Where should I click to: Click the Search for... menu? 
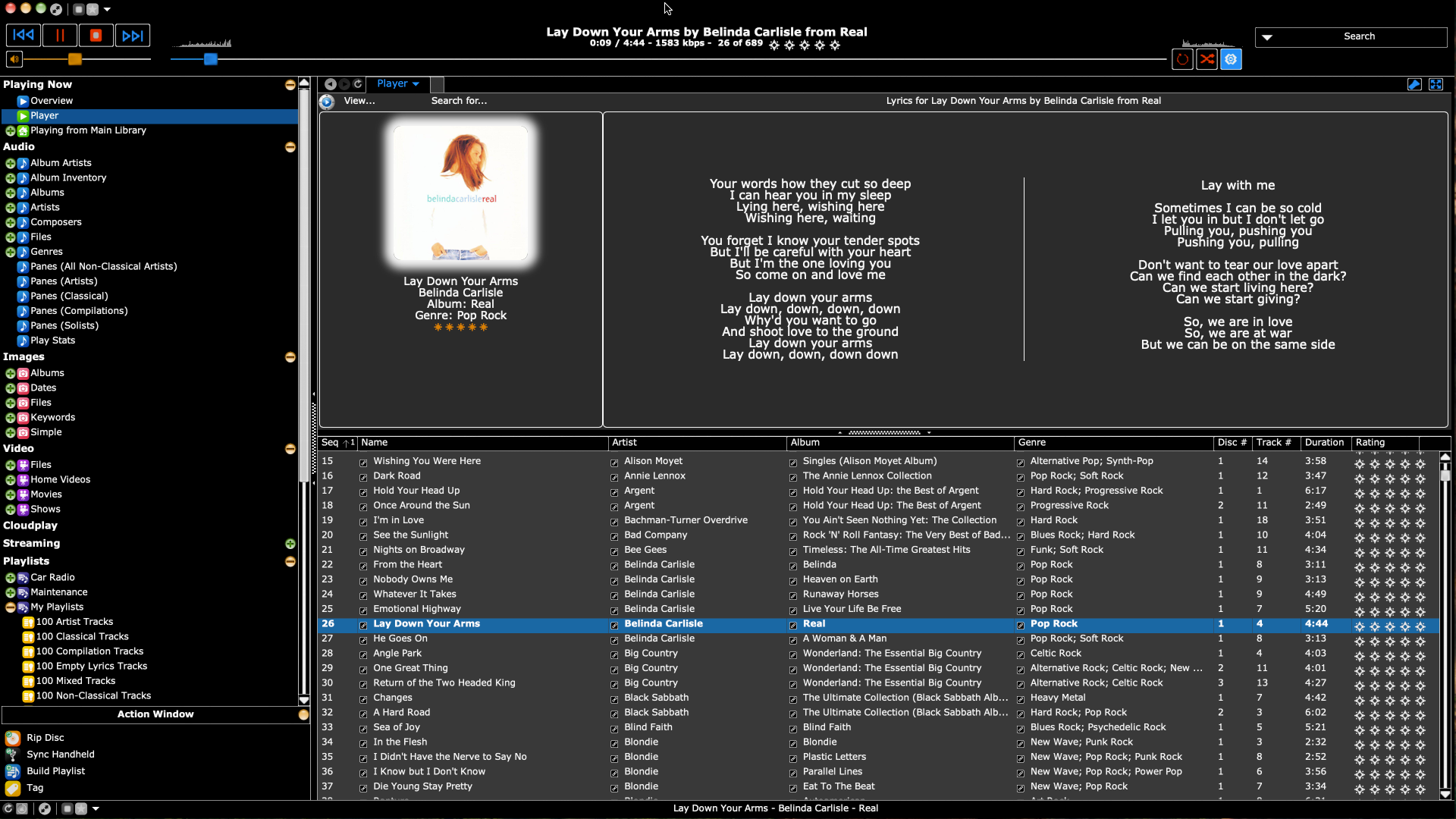tap(459, 101)
